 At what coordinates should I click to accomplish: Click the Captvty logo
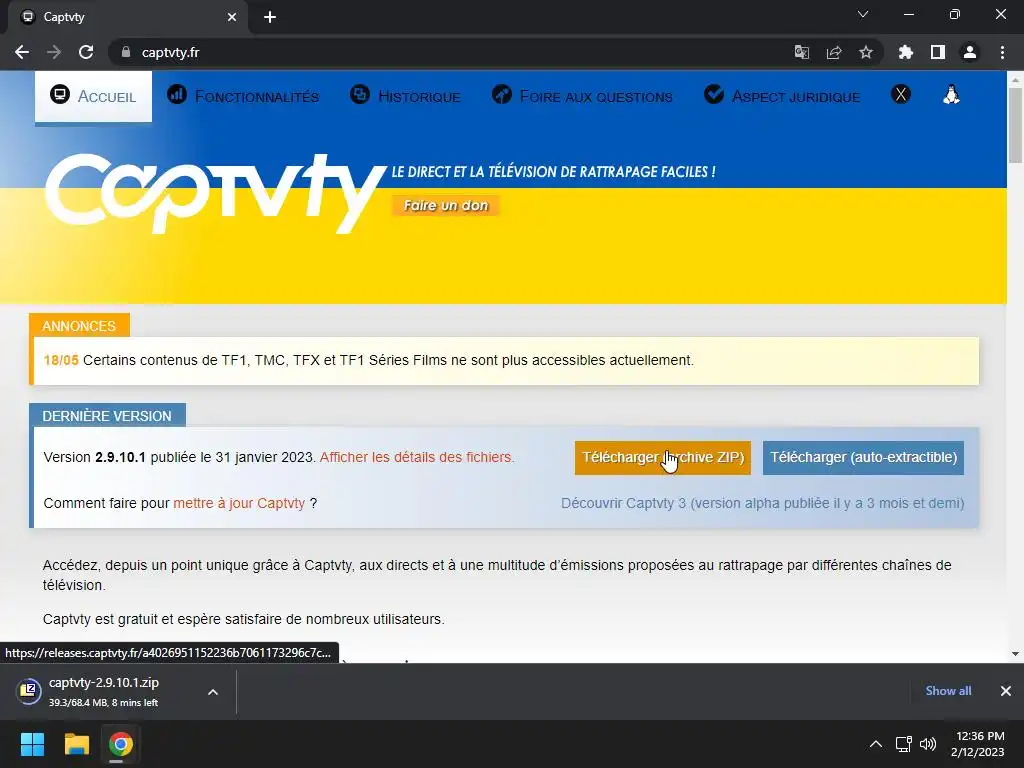pyautogui.click(x=214, y=193)
